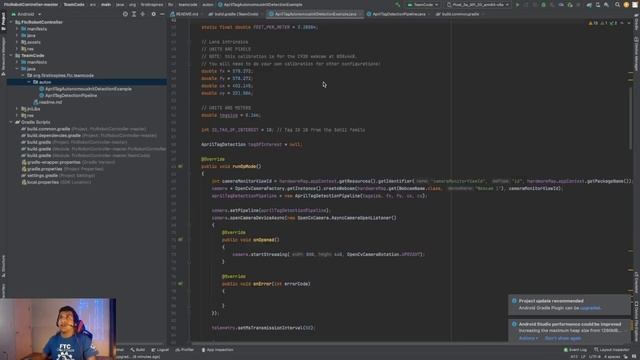The width and height of the screenshot is (640, 360).
Task: Open the Search Everywhere magnifier
Action: coord(617,5)
